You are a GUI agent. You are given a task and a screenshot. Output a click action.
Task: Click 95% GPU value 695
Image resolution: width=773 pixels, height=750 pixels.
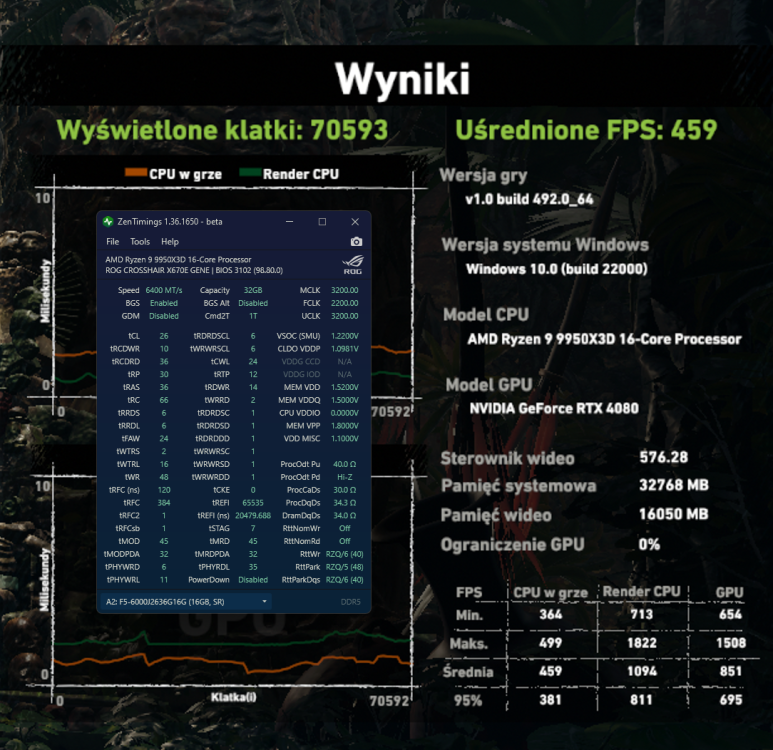[731, 700]
